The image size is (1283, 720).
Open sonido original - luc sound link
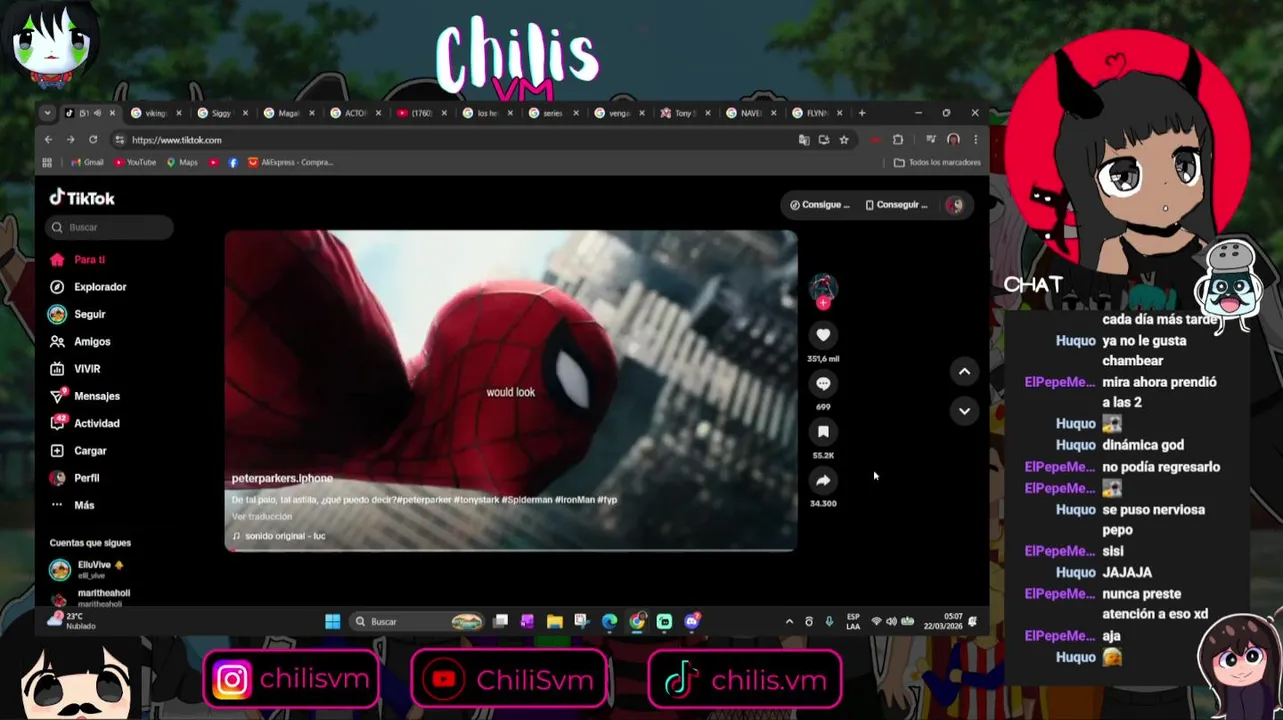279,536
